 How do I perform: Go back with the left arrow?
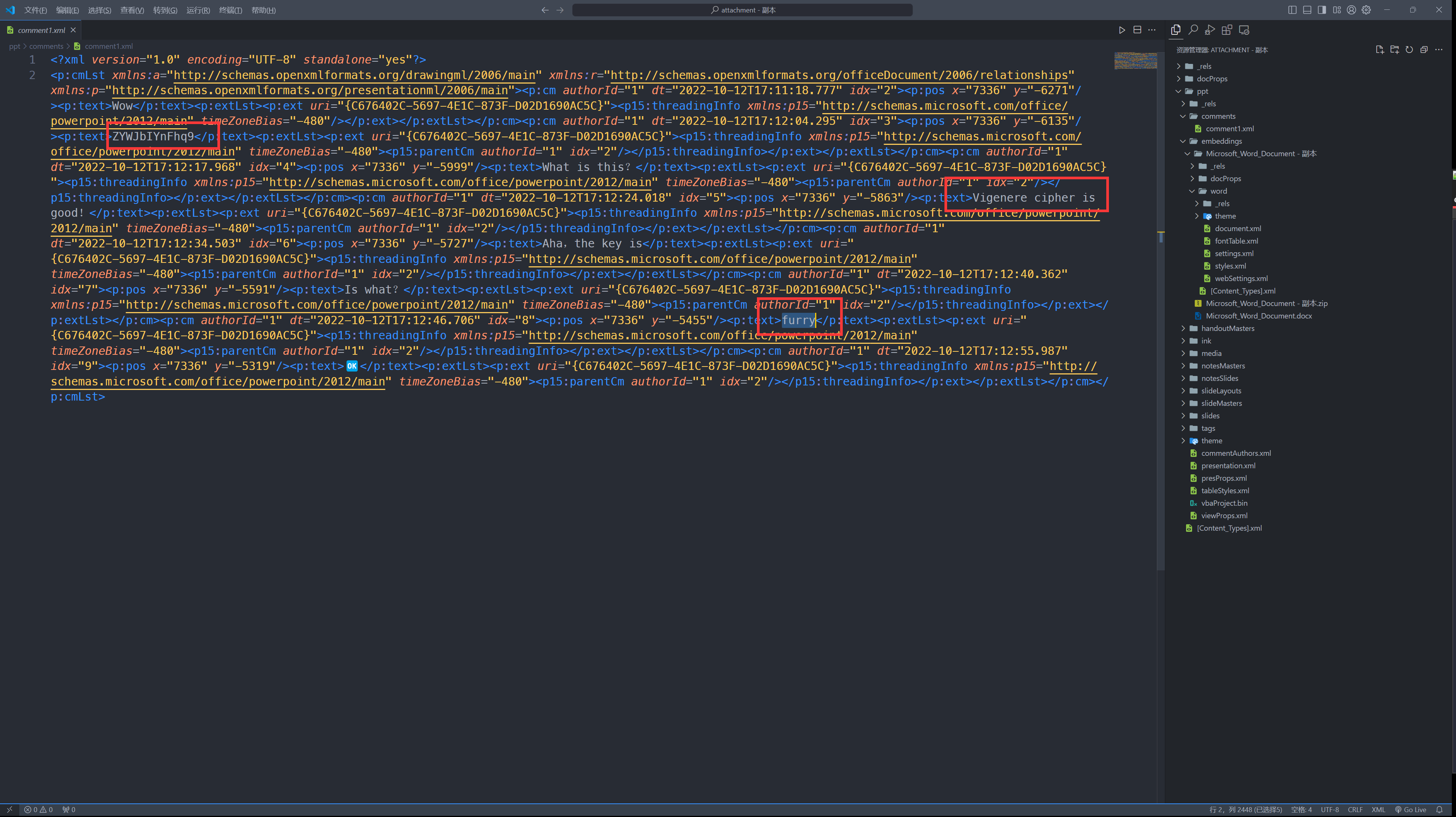pyautogui.click(x=545, y=9)
